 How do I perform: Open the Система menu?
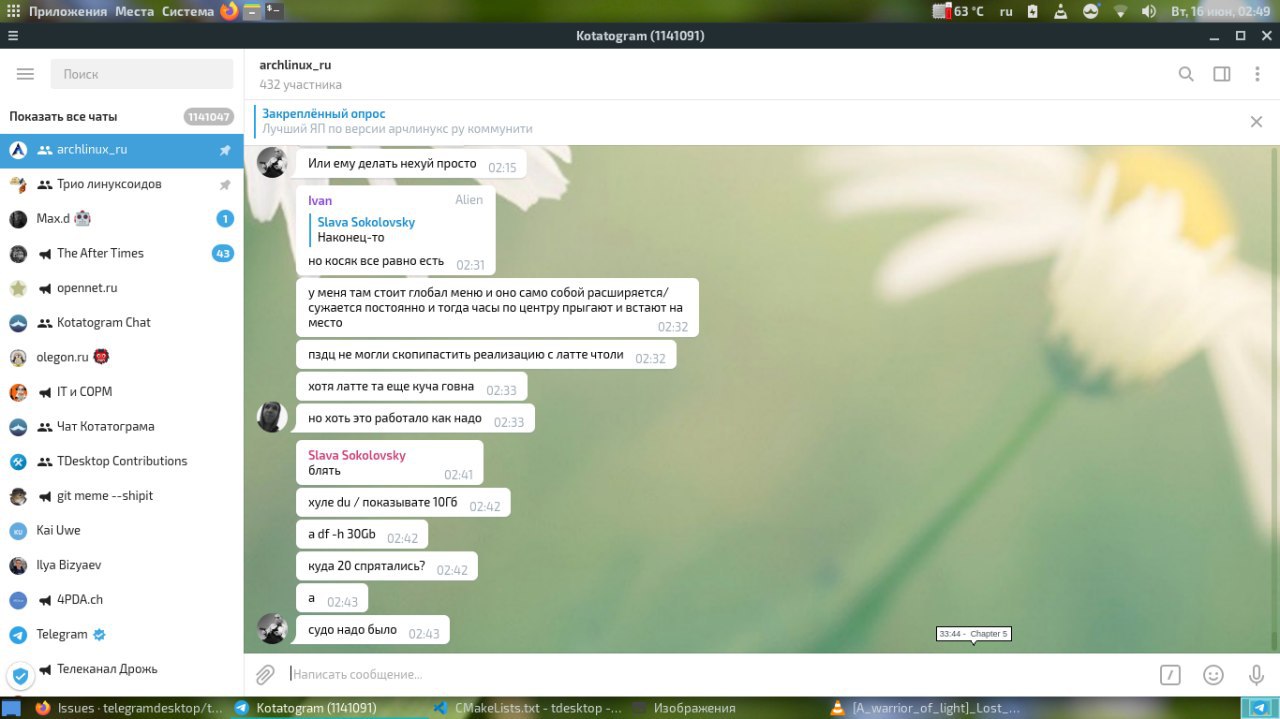[188, 11]
